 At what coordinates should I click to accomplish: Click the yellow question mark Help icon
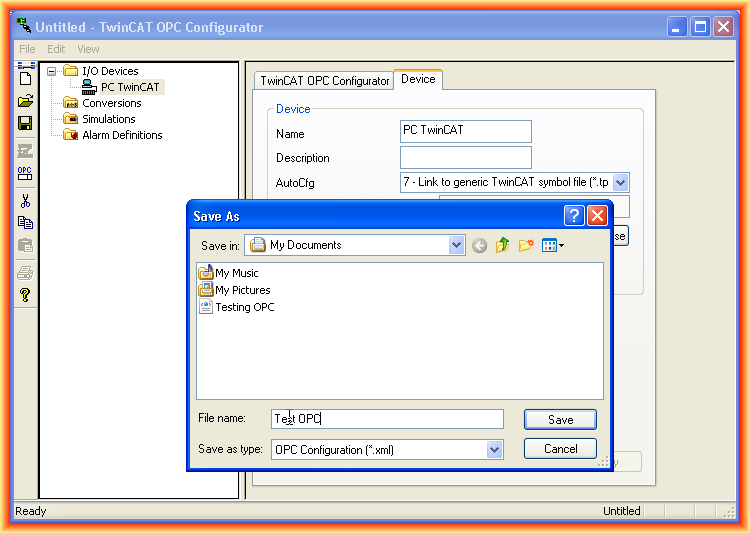pyautogui.click(x=25, y=295)
